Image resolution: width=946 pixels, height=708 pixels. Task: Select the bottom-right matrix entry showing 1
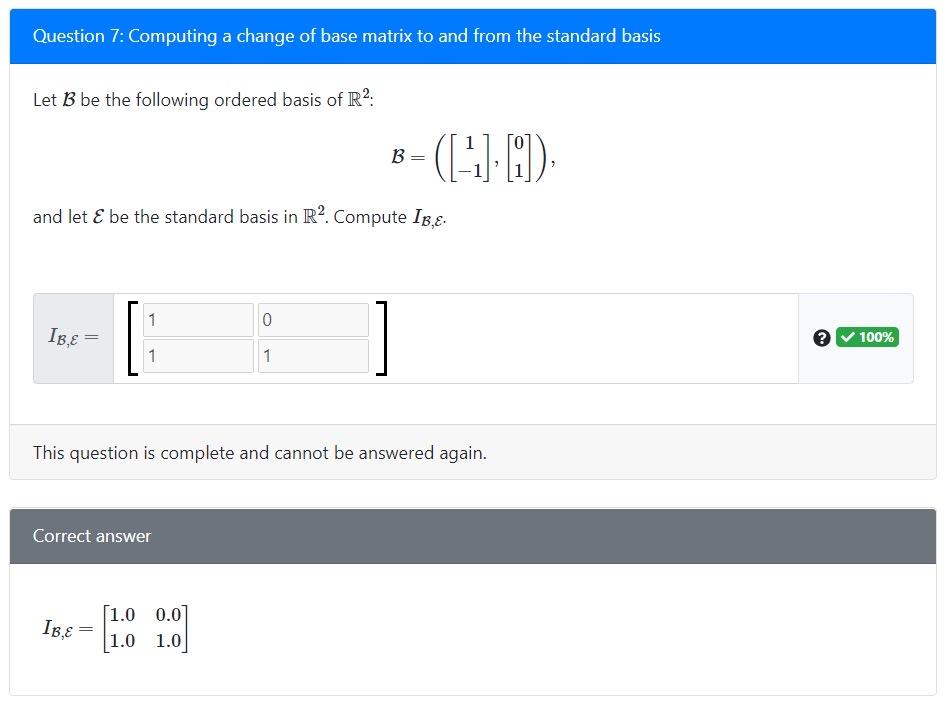coord(312,355)
